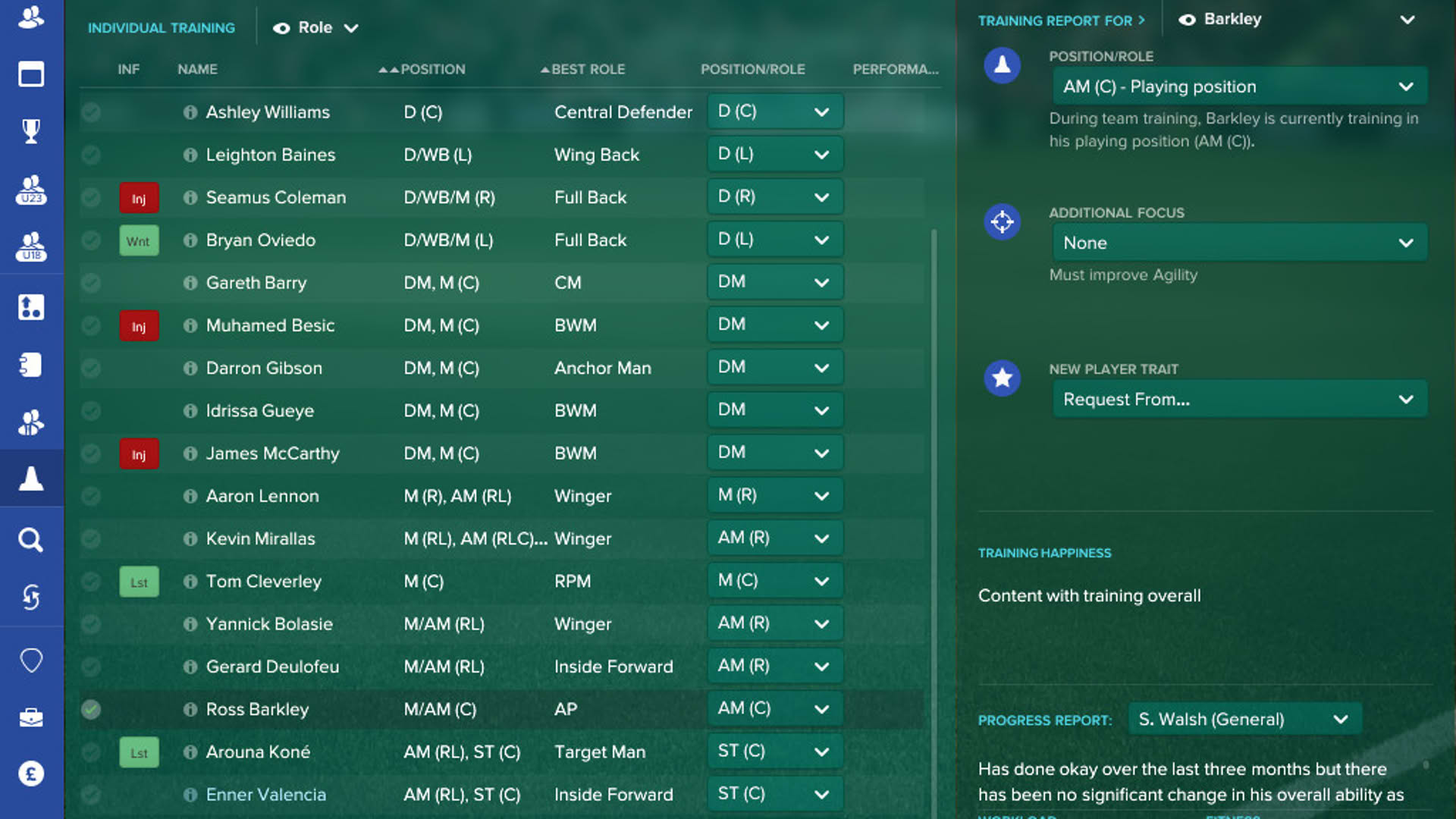Image resolution: width=1456 pixels, height=819 pixels.
Task: Open the staff icon in sidebar
Action: [x=31, y=422]
